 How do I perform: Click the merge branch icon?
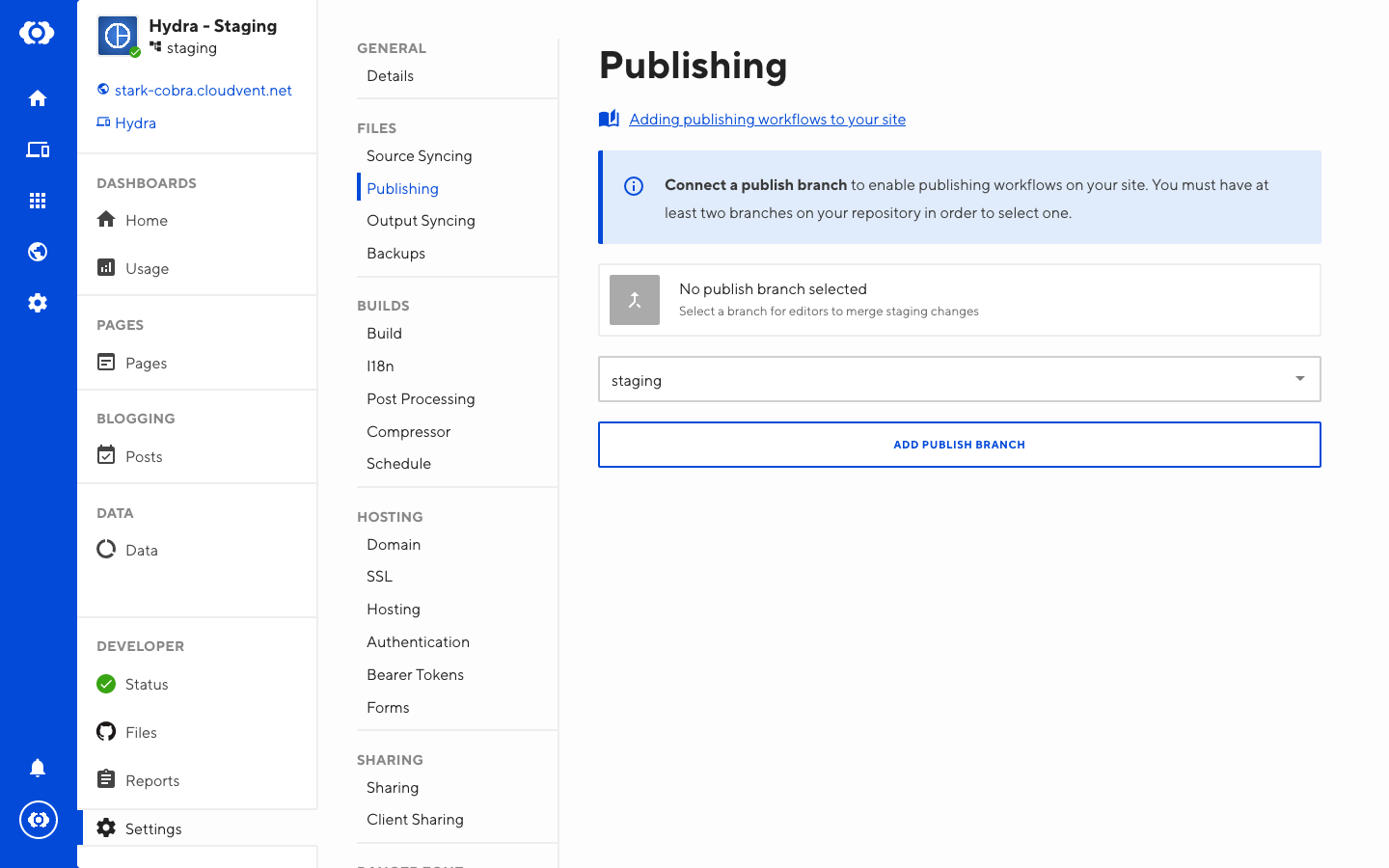tap(635, 300)
